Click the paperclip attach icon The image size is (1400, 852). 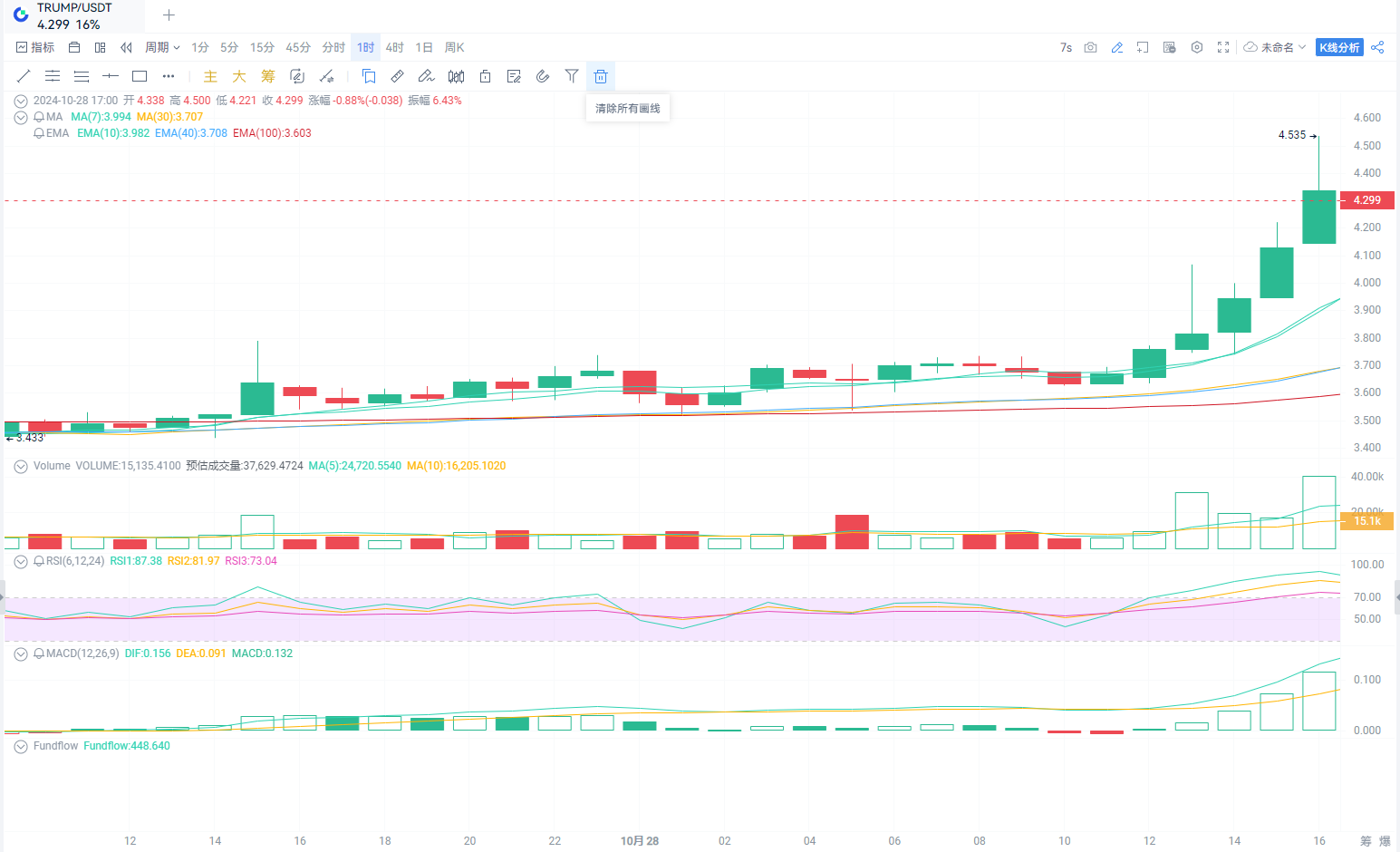coord(543,76)
